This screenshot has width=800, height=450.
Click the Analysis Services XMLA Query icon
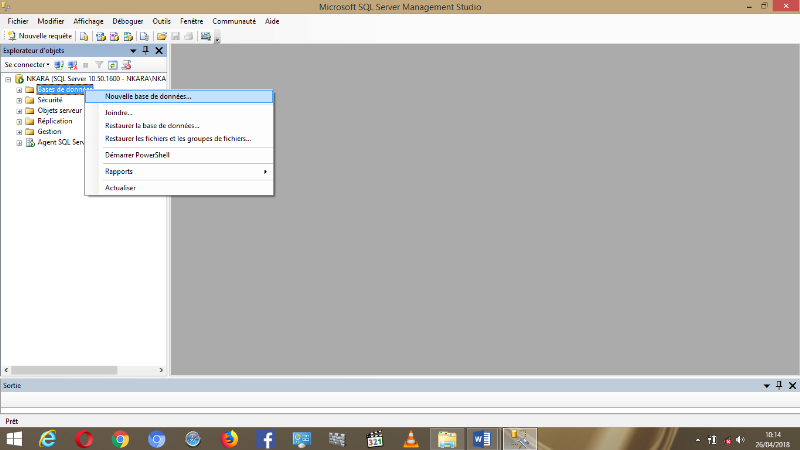(128, 36)
